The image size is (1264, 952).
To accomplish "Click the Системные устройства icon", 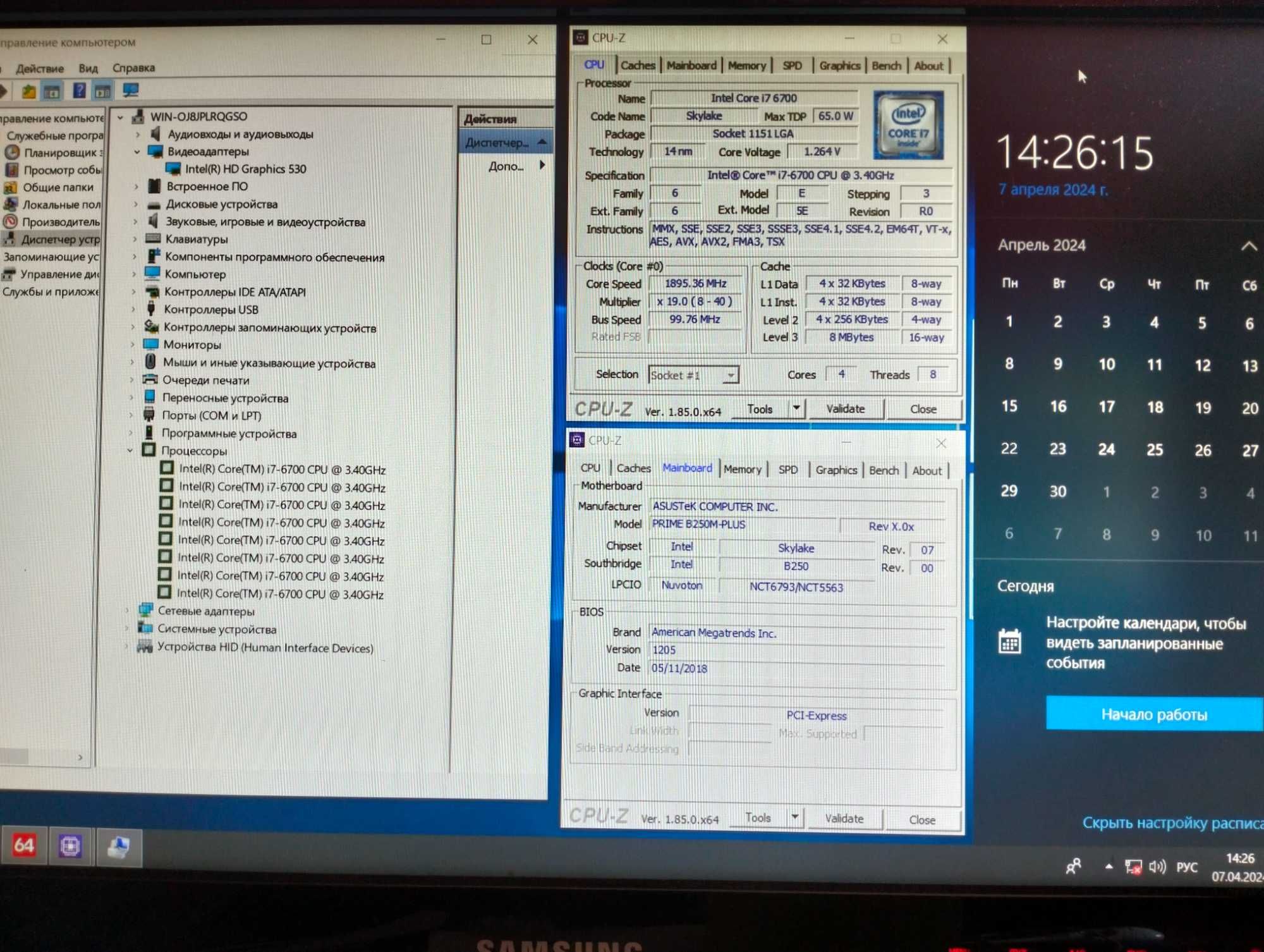I will point(146,628).
